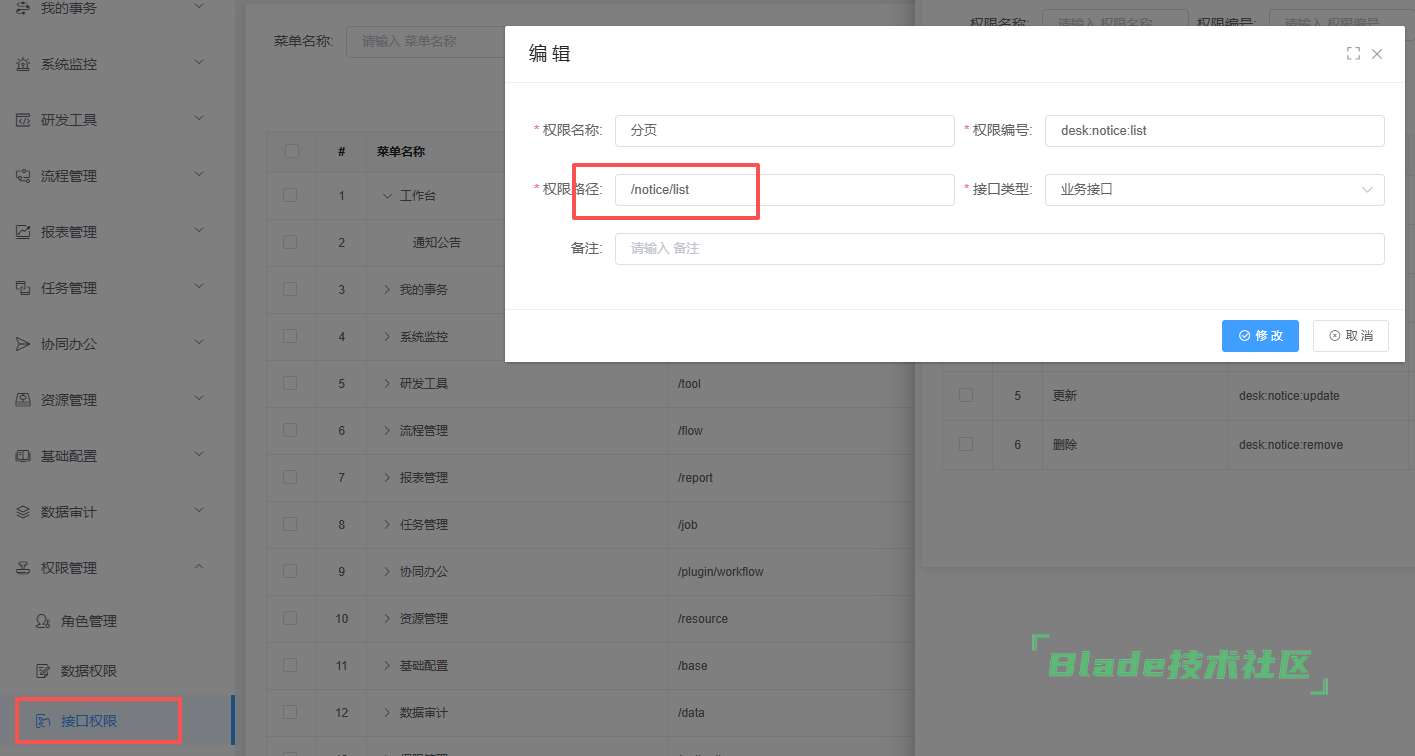Check the checkbox for 研发工具 row
The image size is (1415, 756).
point(292,383)
